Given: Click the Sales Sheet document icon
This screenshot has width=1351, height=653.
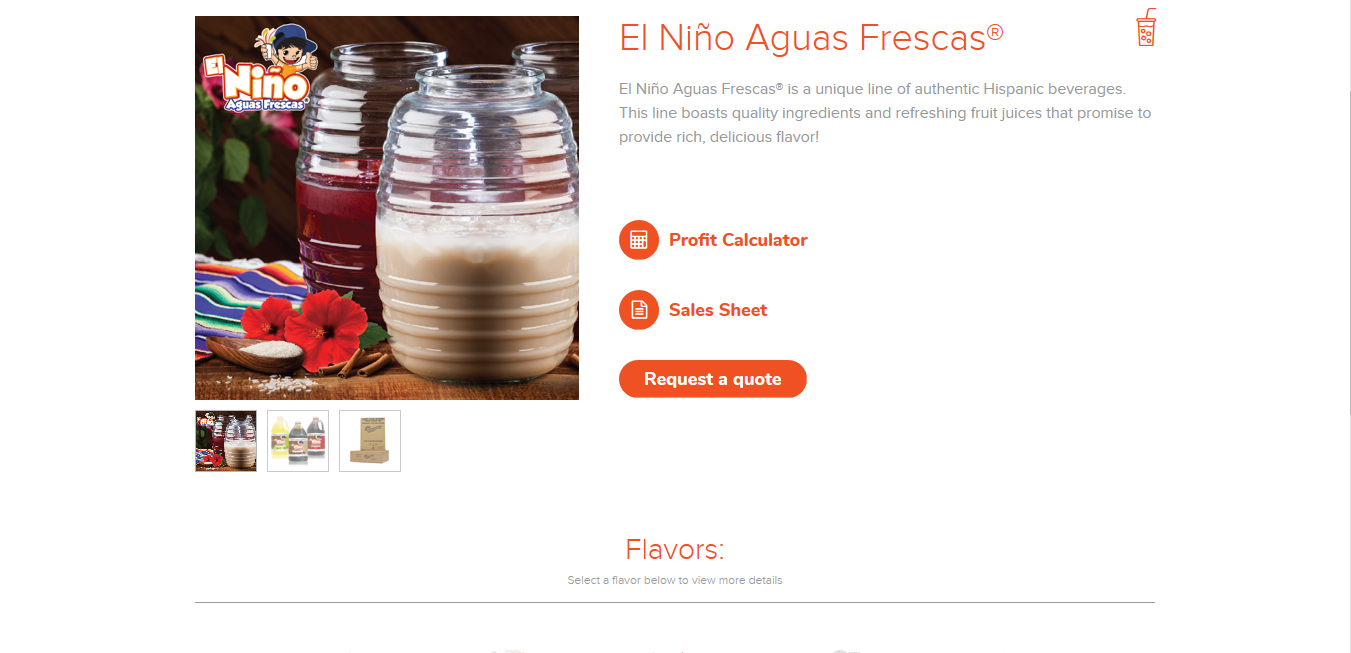Looking at the screenshot, I should point(639,310).
